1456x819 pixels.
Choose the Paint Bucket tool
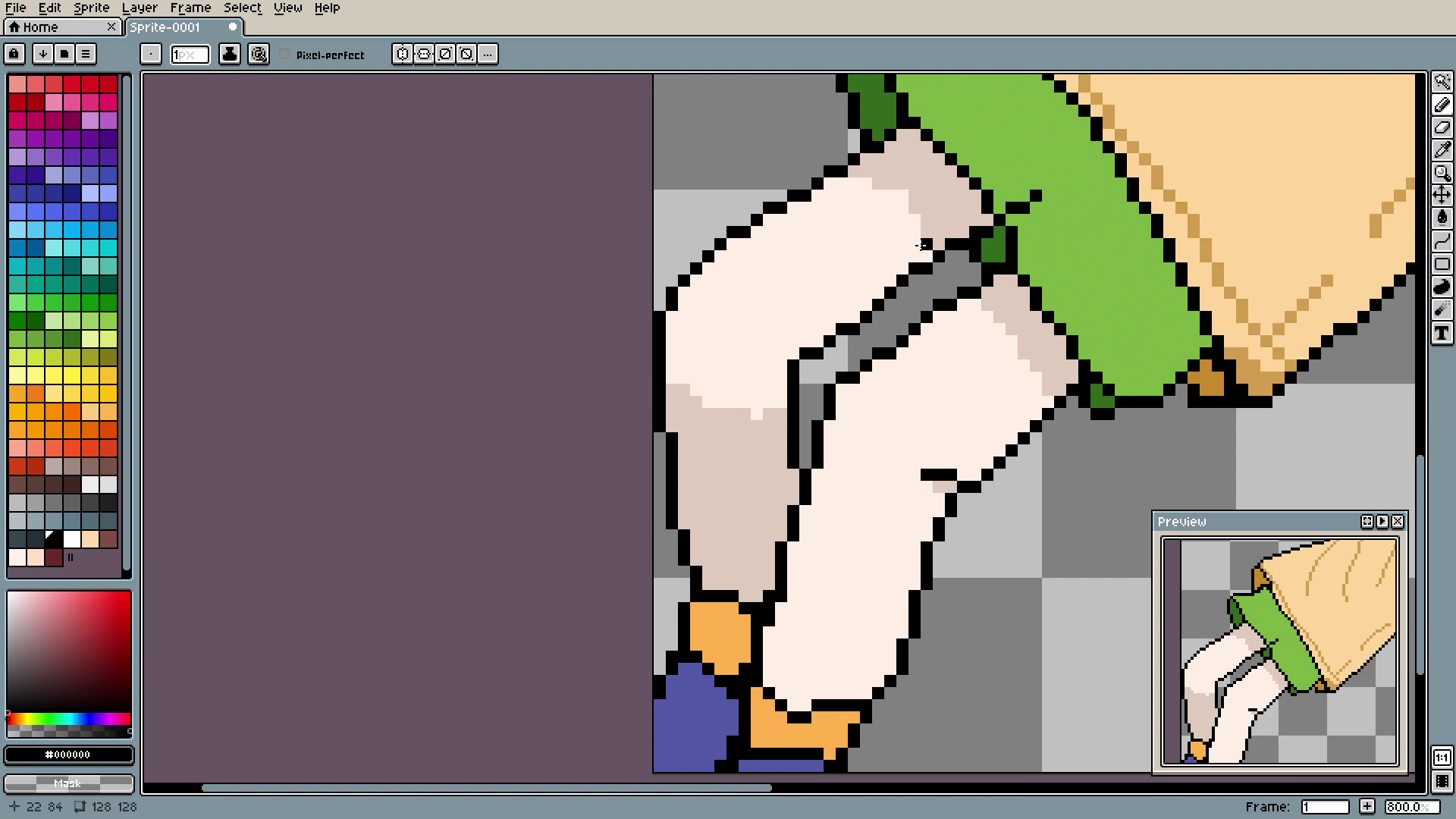coord(1442,218)
